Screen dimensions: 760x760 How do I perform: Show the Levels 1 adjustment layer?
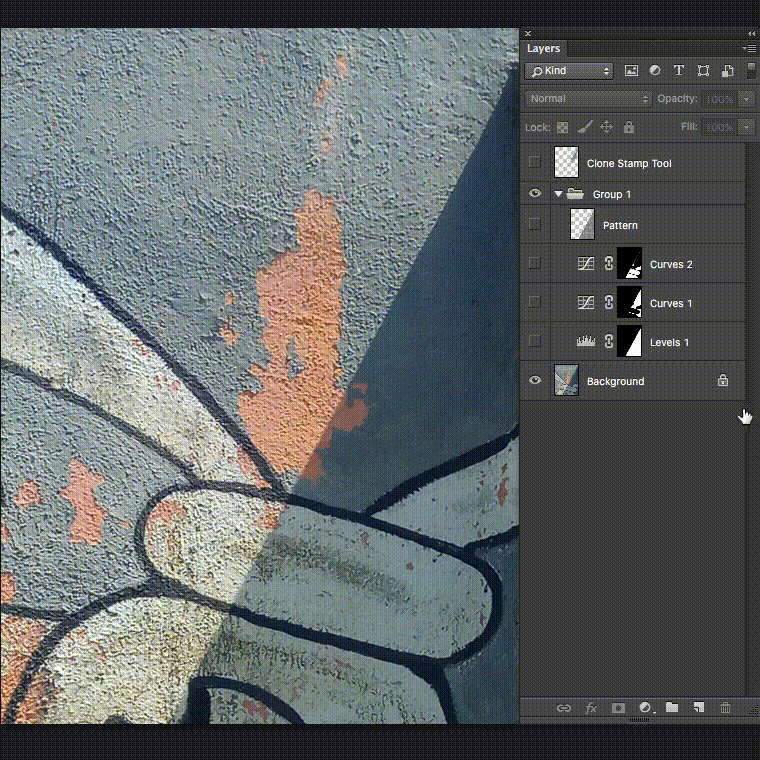(534, 341)
